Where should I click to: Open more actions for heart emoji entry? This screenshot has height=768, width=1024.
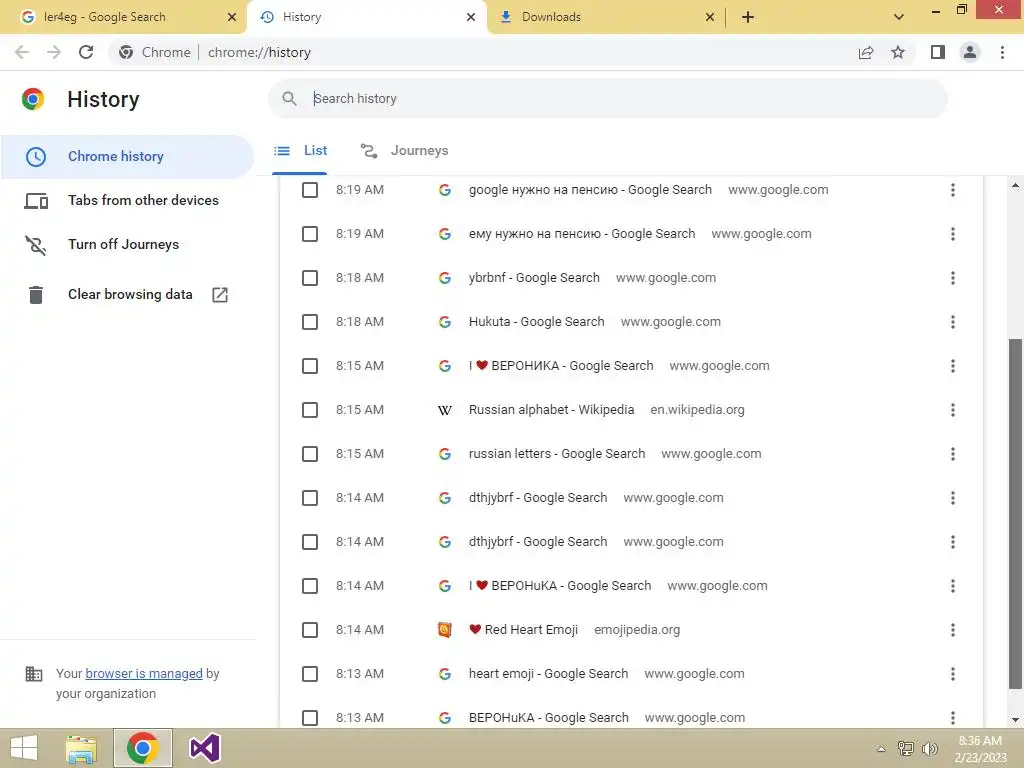[x=953, y=674]
